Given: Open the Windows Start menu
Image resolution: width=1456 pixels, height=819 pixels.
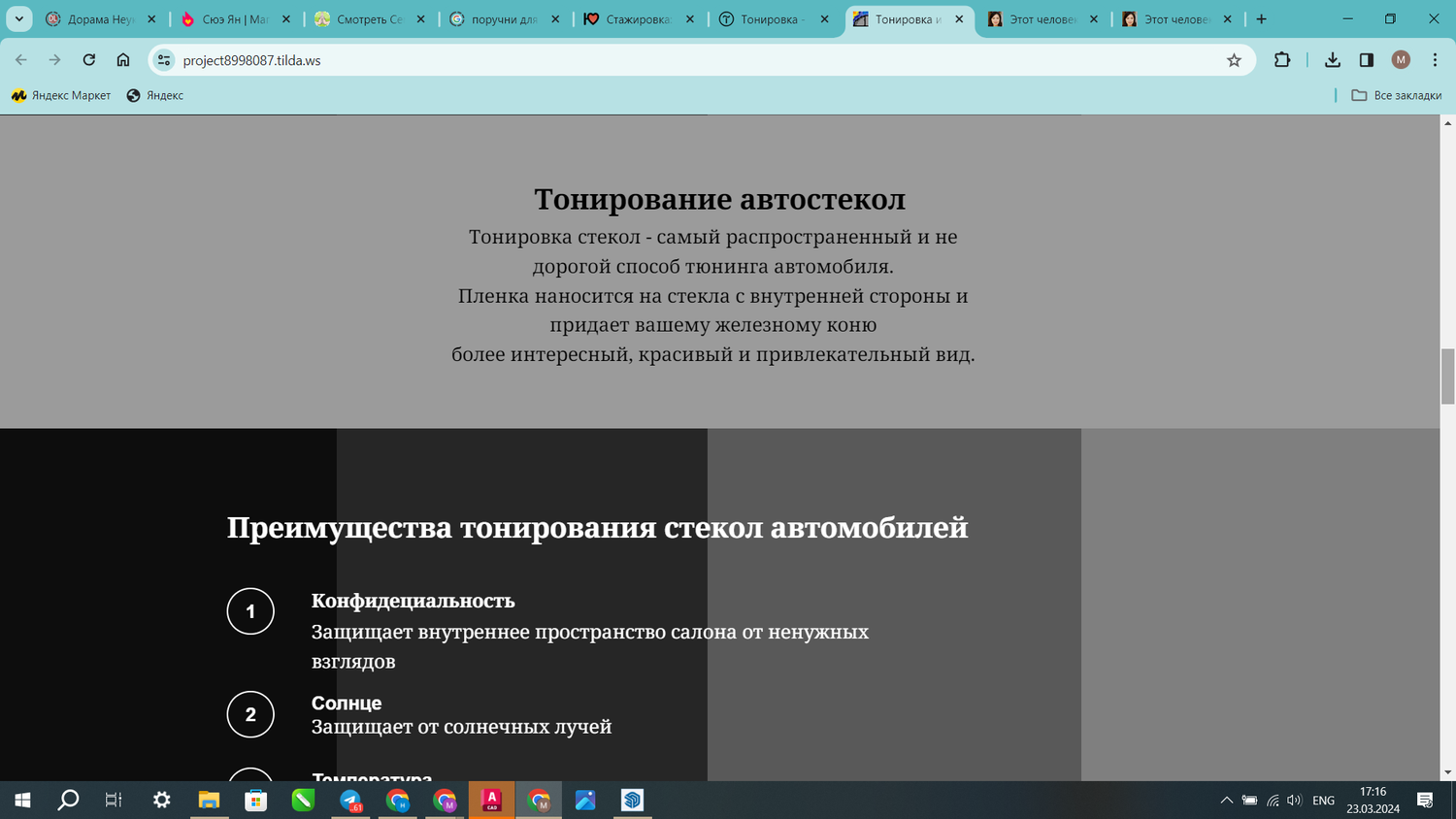Looking at the screenshot, I should [x=22, y=801].
